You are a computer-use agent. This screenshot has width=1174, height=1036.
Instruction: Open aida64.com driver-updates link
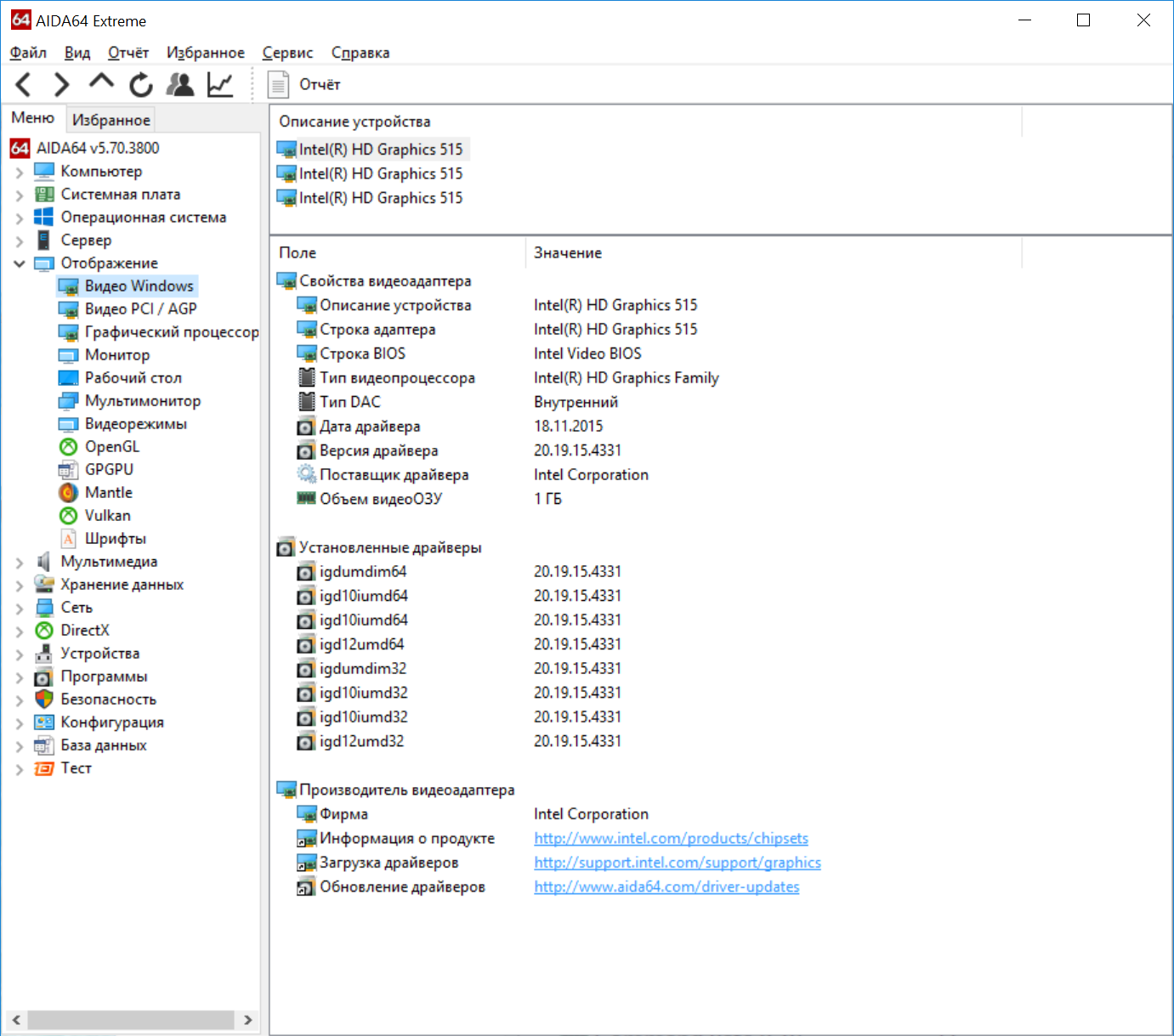pos(666,887)
